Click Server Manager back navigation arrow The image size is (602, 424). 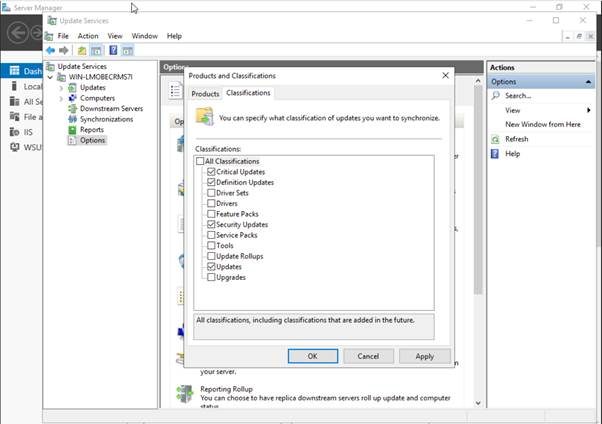coord(18,33)
